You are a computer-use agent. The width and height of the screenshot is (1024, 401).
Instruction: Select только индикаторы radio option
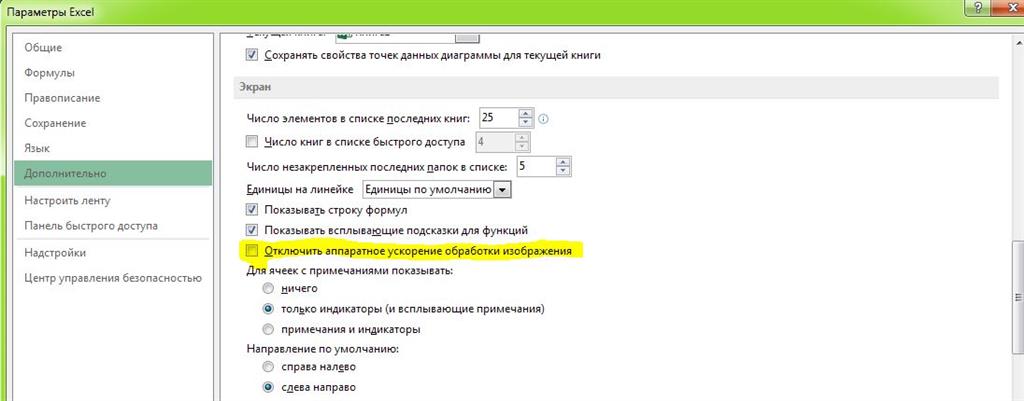[268, 309]
